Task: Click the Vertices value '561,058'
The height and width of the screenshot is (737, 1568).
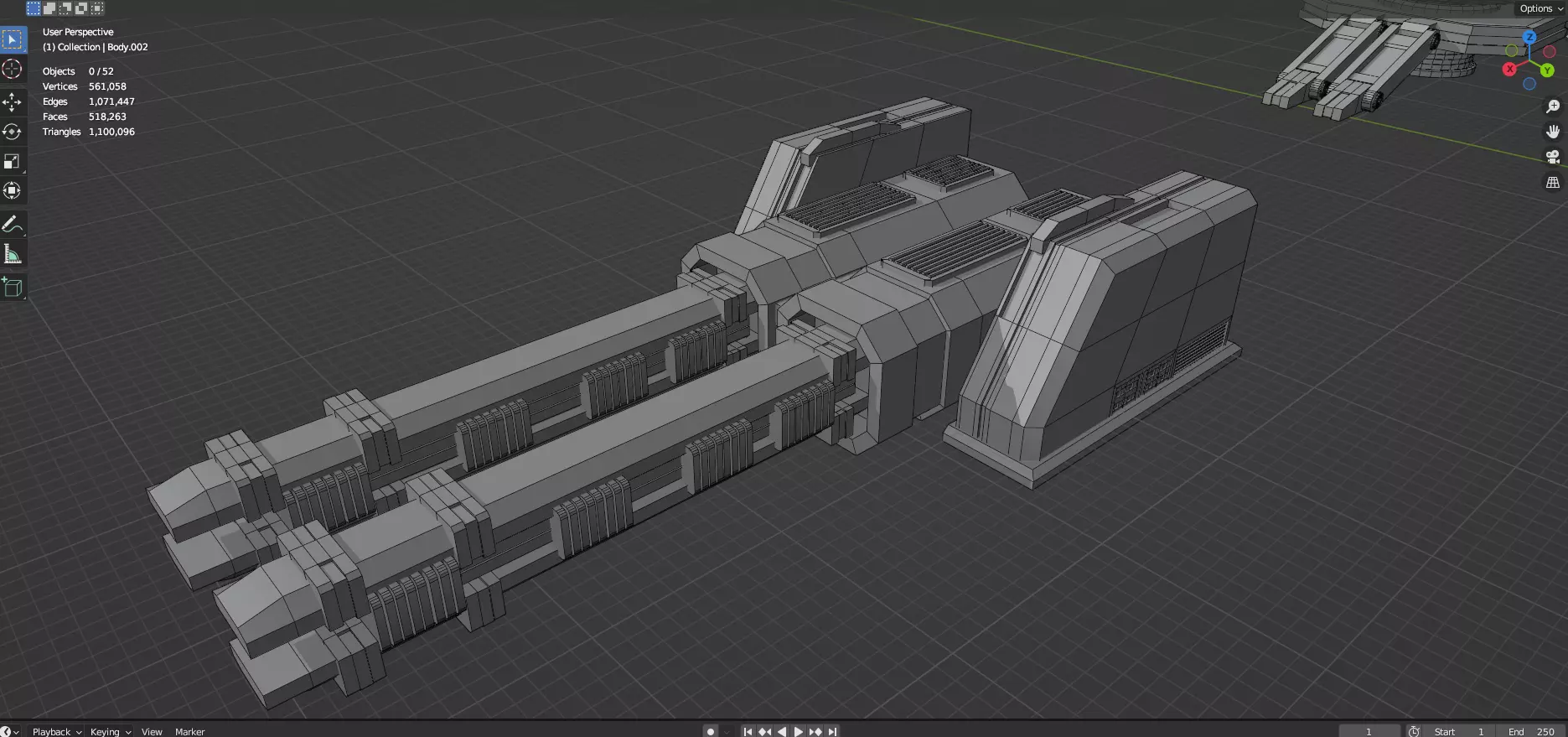Action: 107,86
